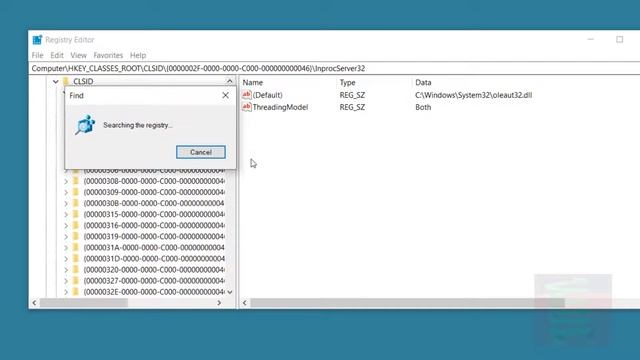The image size is (640, 360).
Task: Select the {0000031A-0000-0000-C000 key name
Action: 154,247
